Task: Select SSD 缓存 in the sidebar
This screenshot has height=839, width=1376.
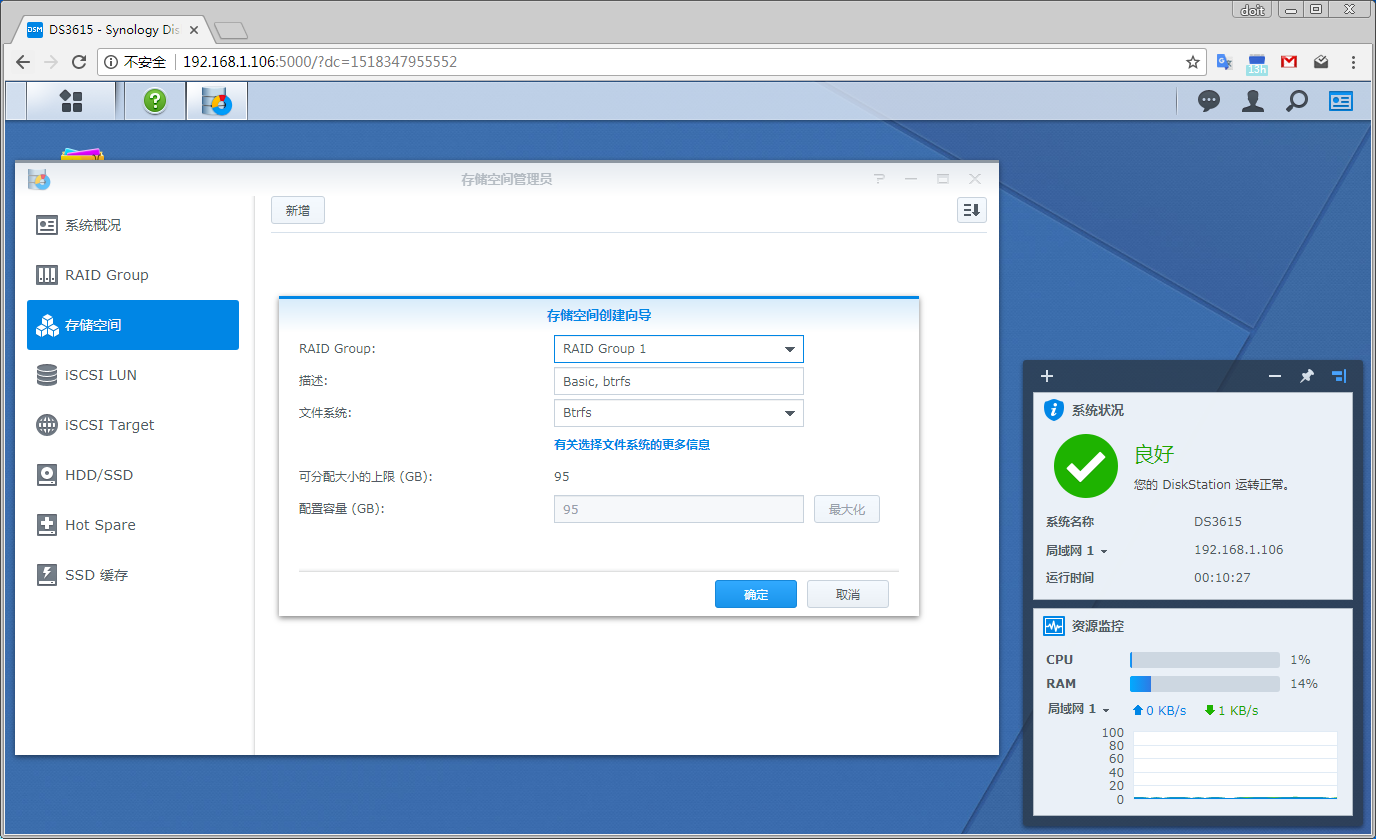Action: tap(133, 575)
